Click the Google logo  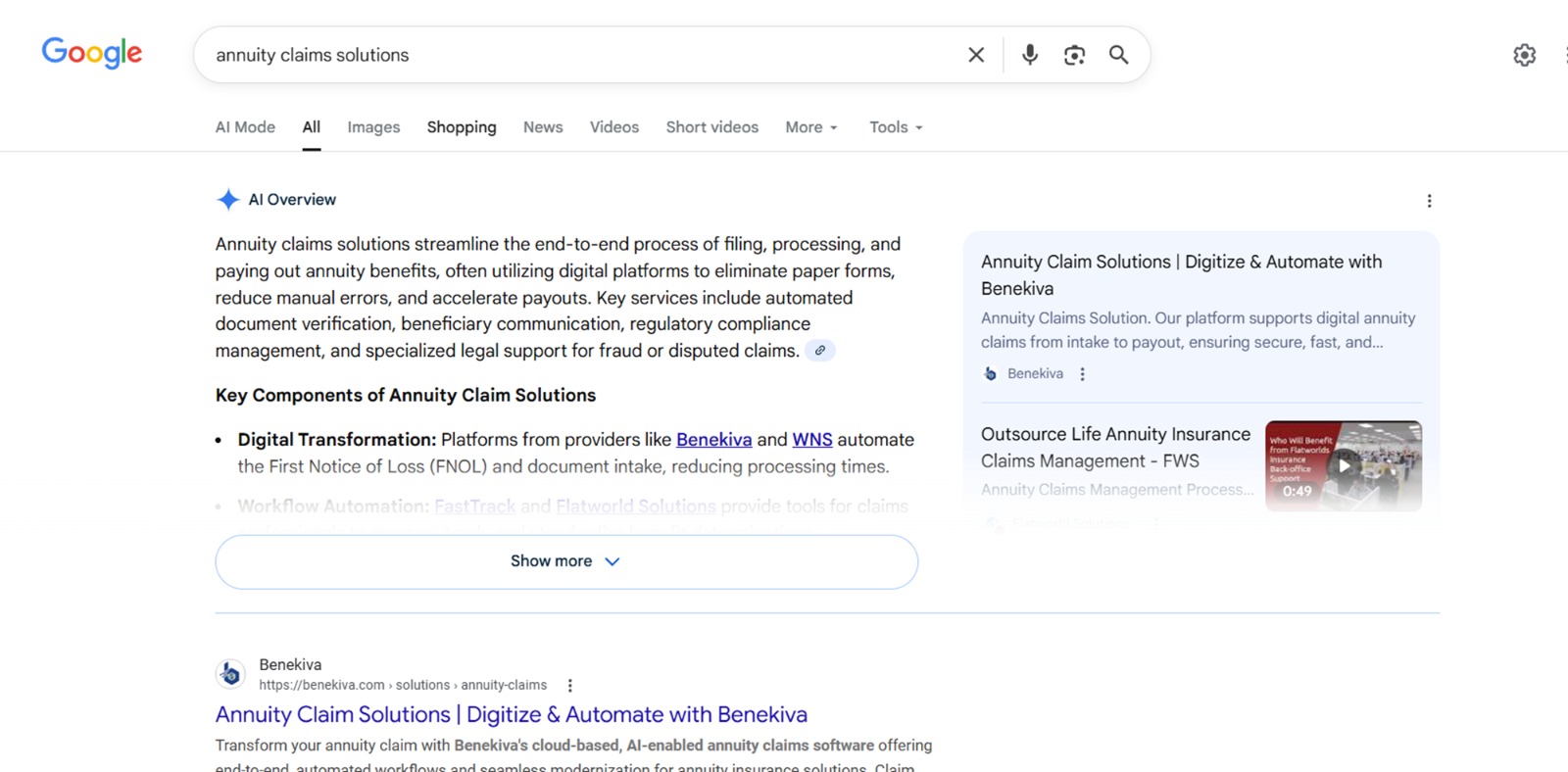[x=92, y=53]
